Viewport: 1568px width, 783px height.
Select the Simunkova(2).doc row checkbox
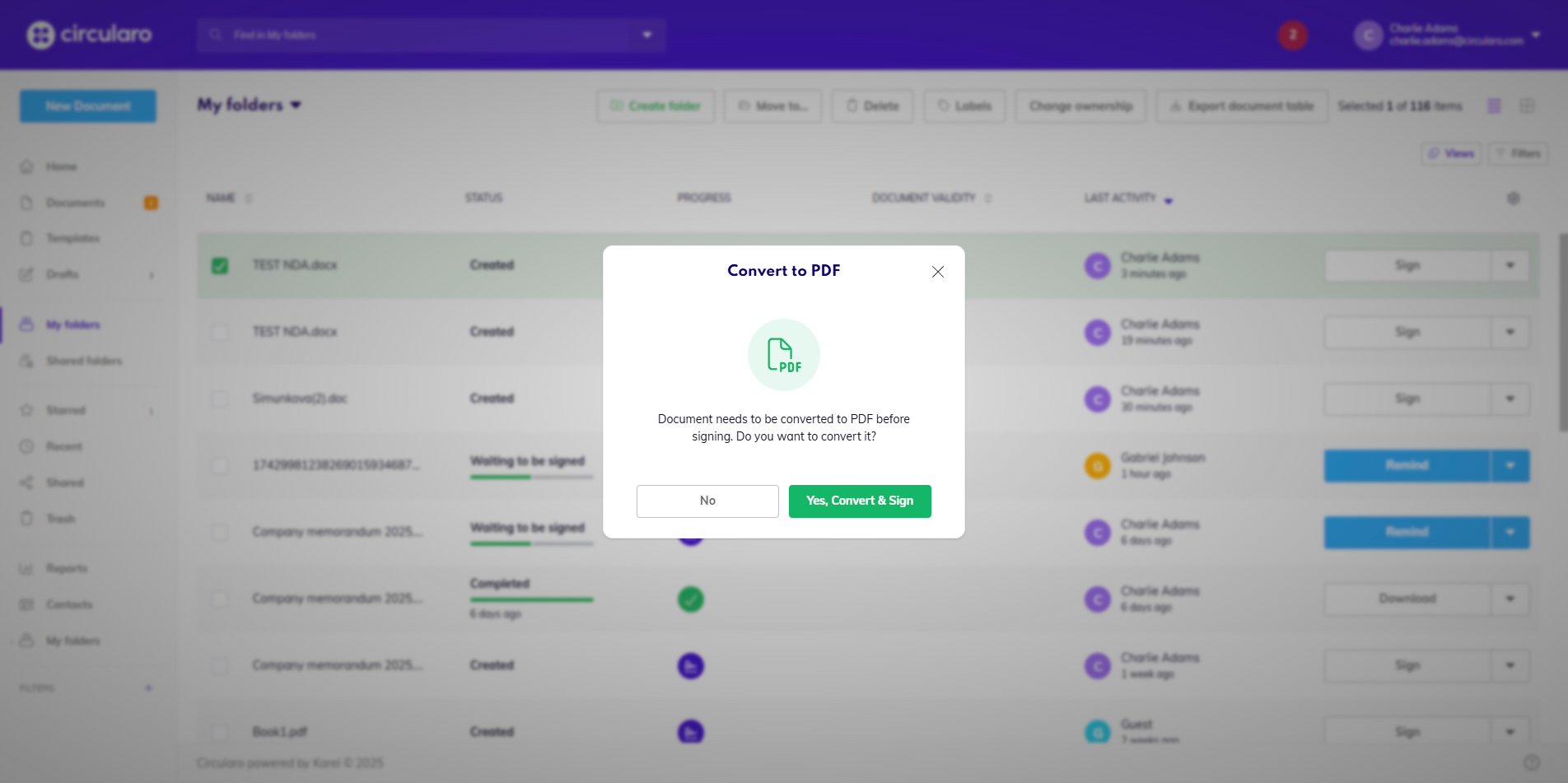[x=220, y=398]
